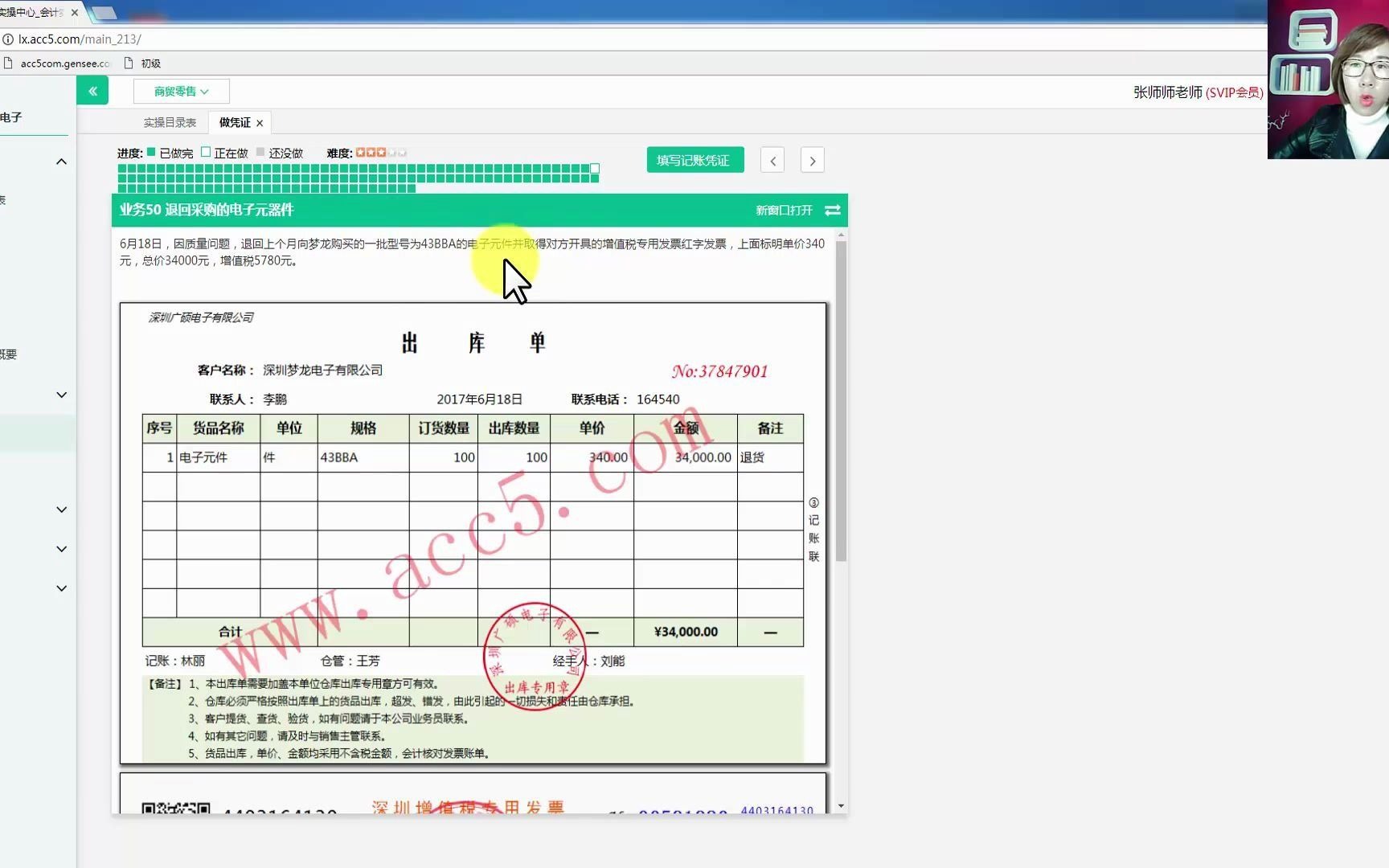
Task: Open the task in new window via 新窗口打开
Action: (x=785, y=211)
